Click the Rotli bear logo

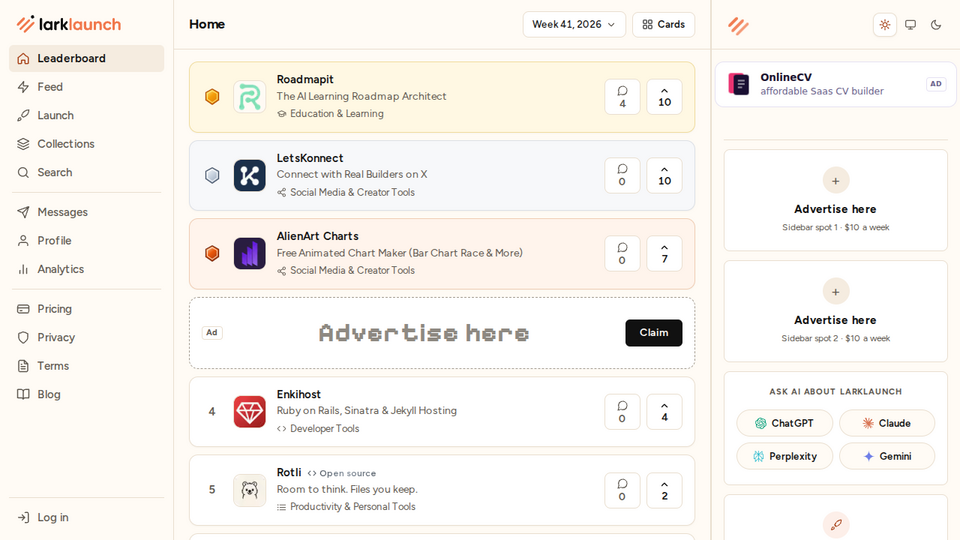click(x=250, y=490)
